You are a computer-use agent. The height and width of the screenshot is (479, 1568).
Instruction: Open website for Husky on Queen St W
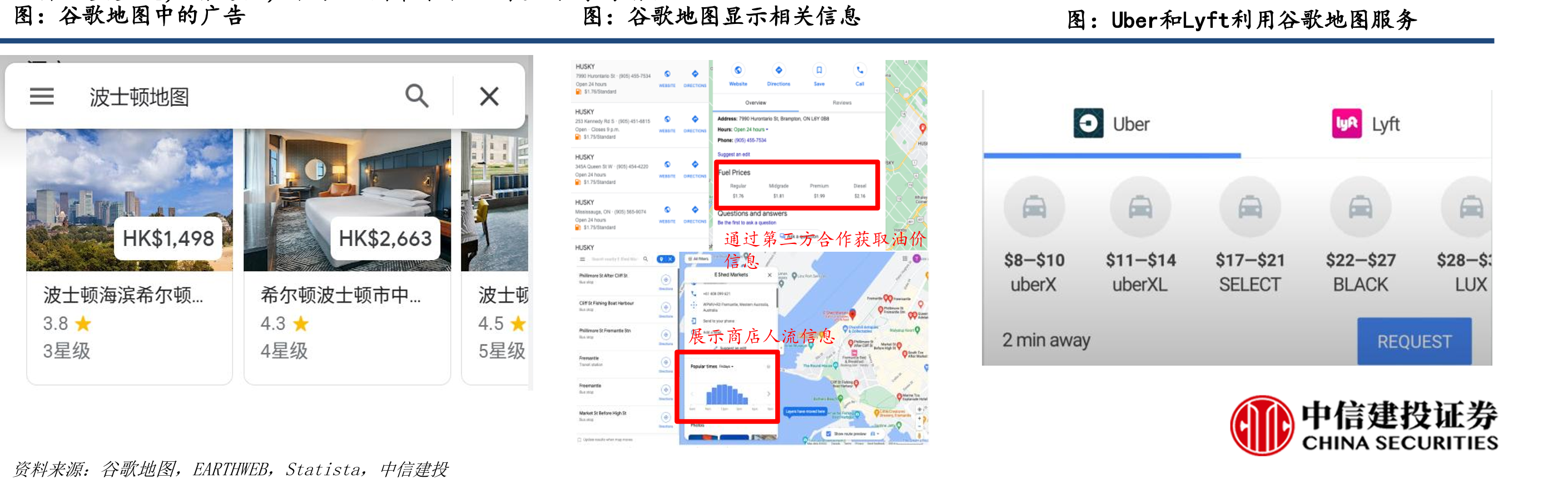[x=667, y=168]
